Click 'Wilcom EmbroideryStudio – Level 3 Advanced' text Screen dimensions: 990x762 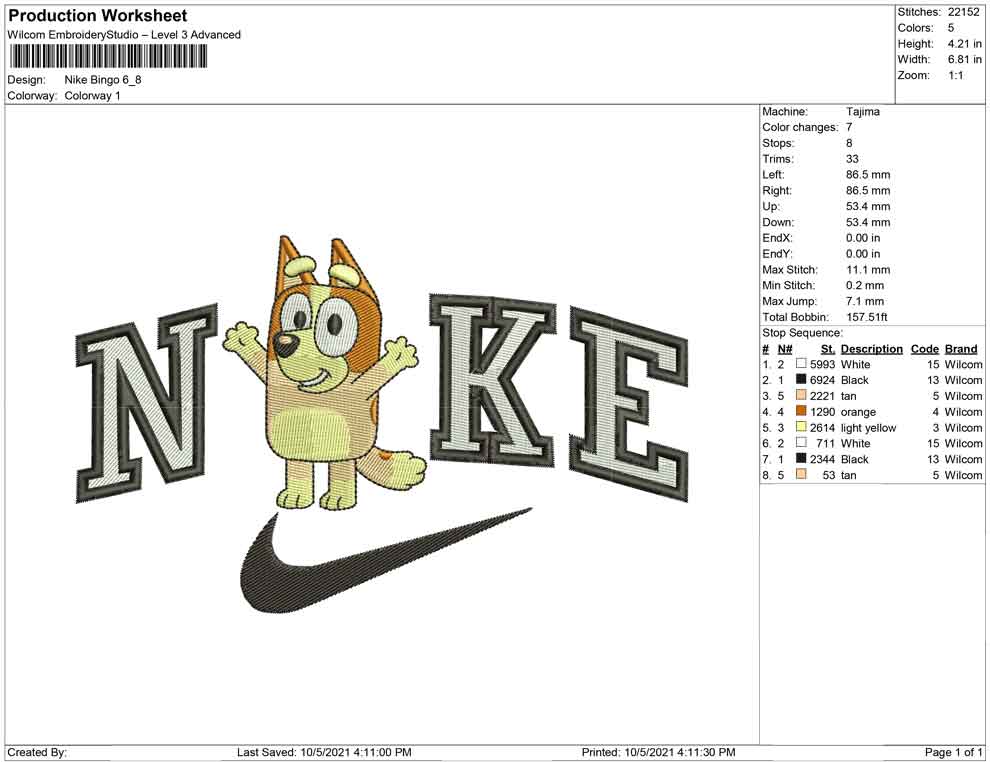[124, 35]
